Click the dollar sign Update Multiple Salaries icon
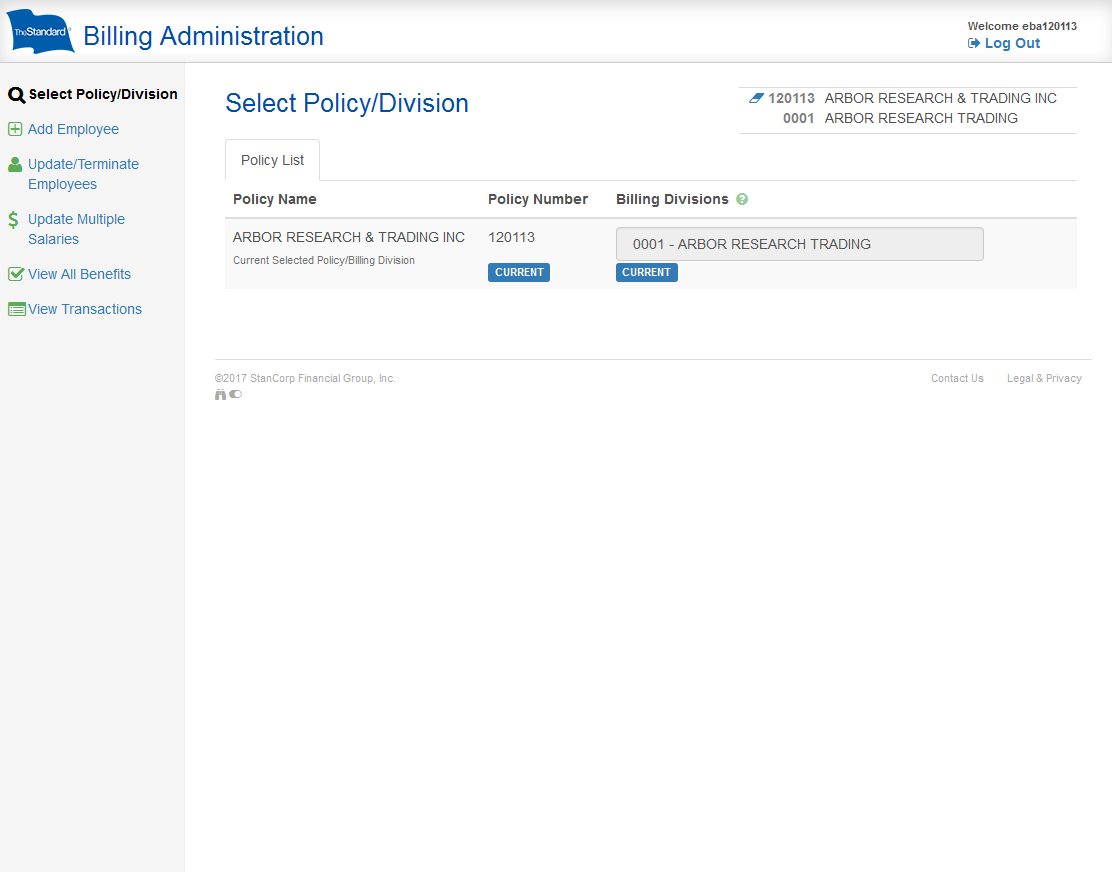1112x872 pixels. (x=14, y=218)
